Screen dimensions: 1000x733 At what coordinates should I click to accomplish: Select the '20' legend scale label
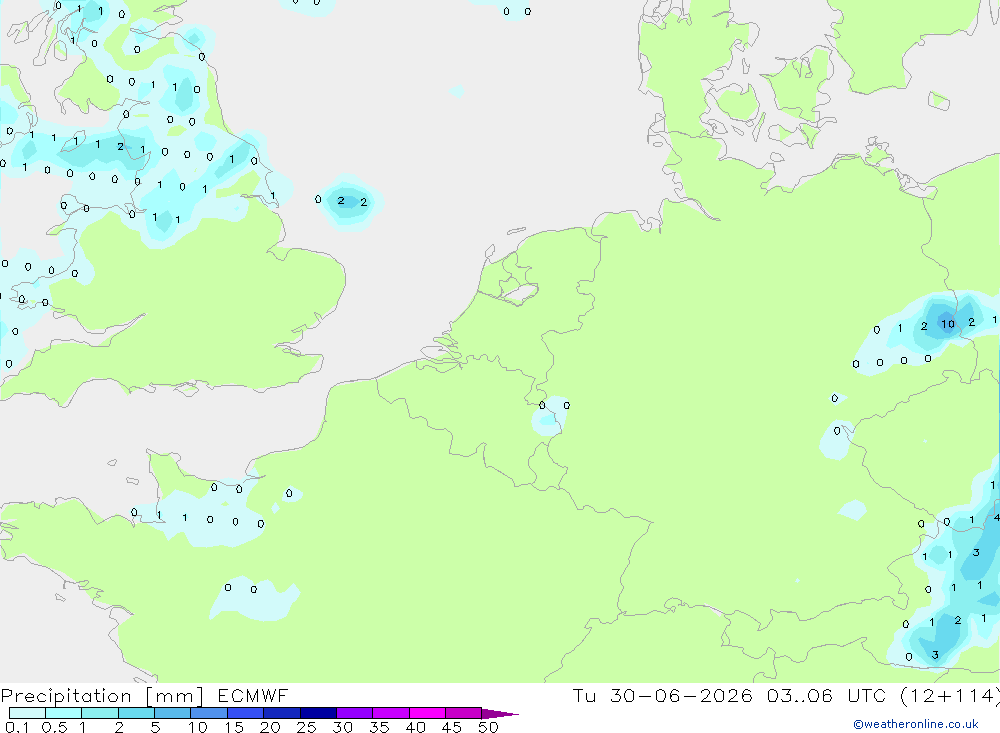point(270,727)
